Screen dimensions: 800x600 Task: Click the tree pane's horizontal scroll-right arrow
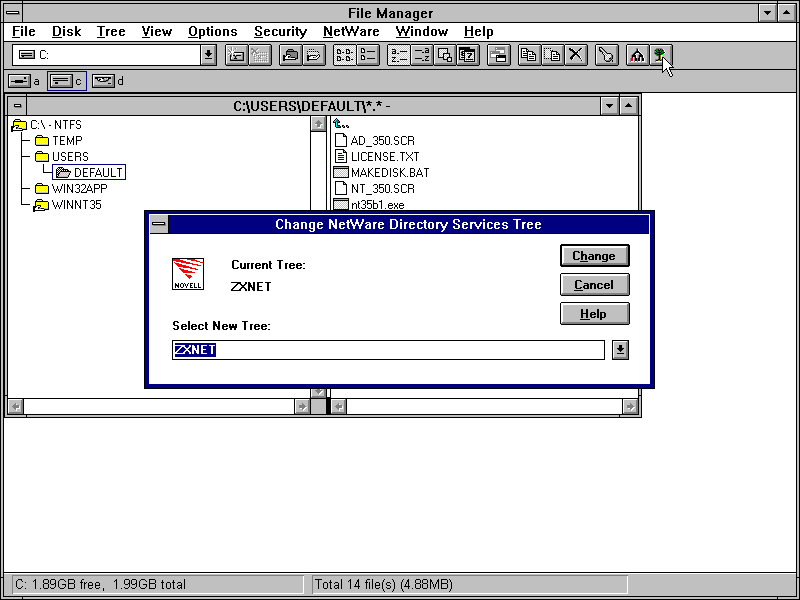(302, 406)
